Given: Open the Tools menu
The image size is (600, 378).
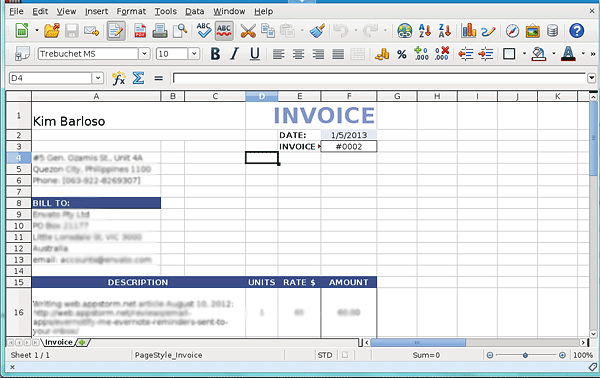Looking at the screenshot, I should tap(166, 11).
